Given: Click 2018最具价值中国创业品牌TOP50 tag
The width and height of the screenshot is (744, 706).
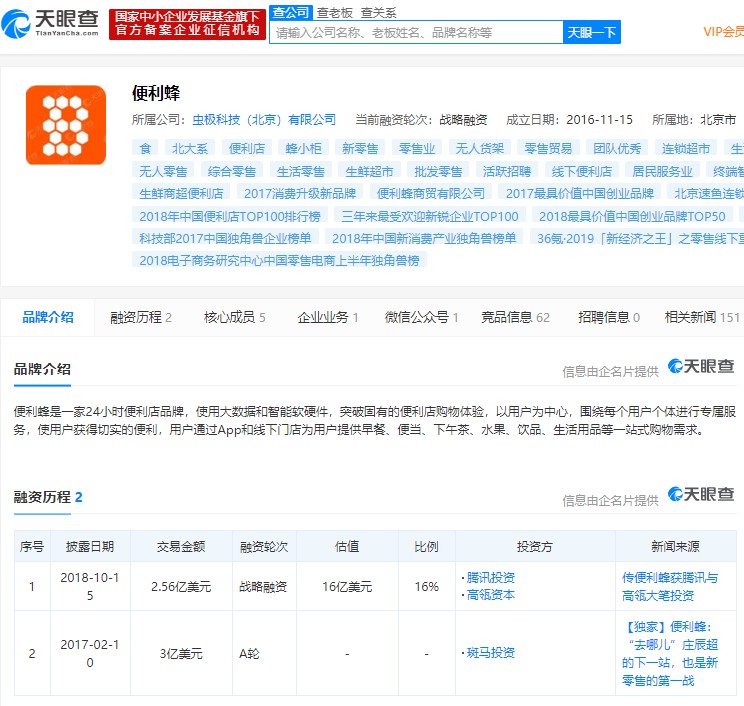Looking at the screenshot, I should (x=632, y=216).
